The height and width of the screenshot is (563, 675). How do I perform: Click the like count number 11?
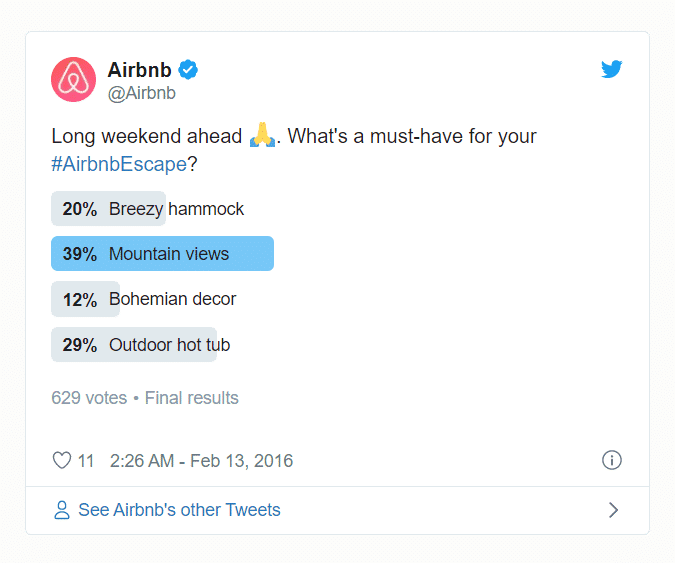point(86,461)
